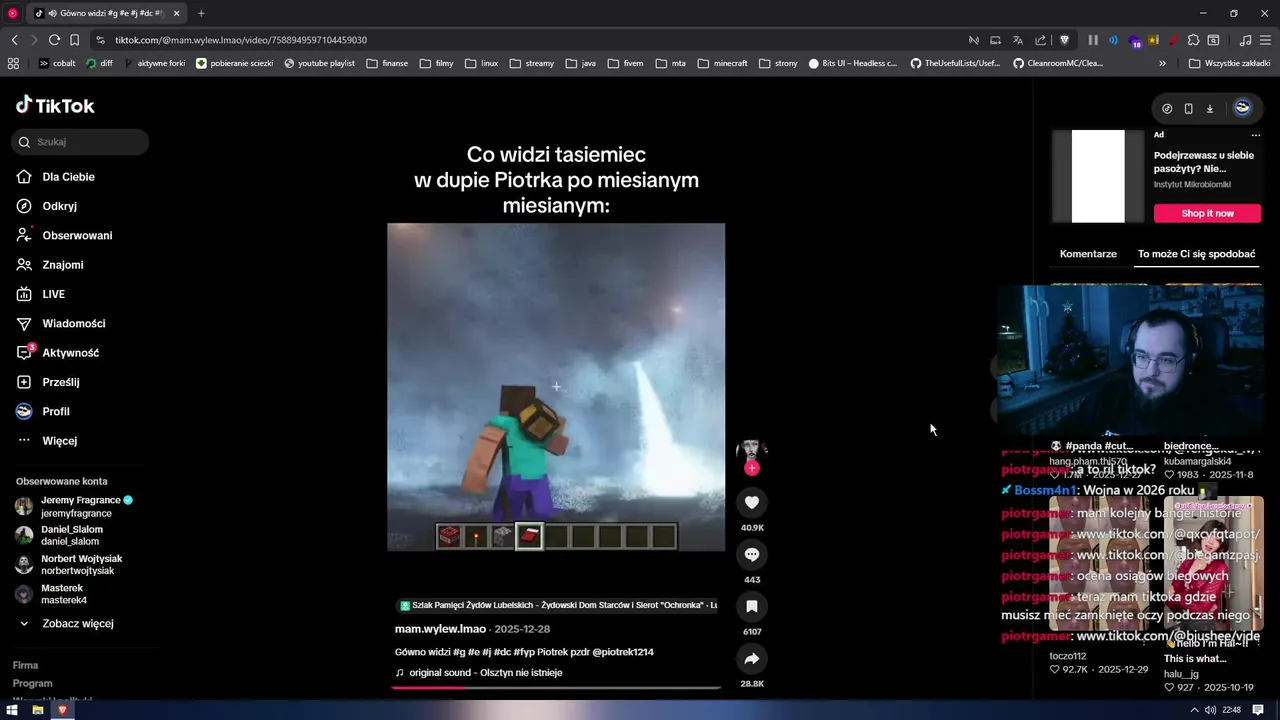Open the Windows Start menu
Screen dimensions: 1280x720
[12, 710]
